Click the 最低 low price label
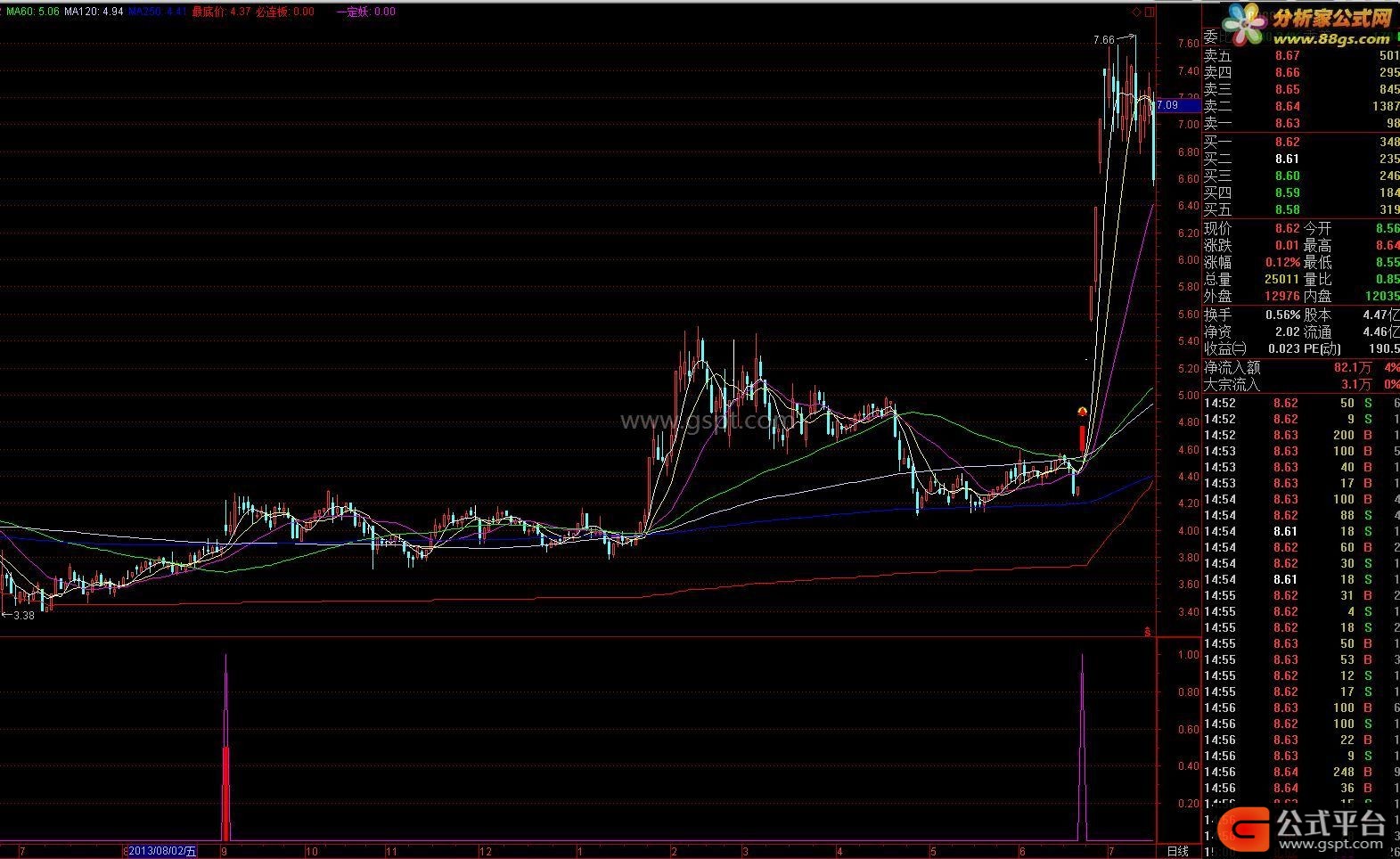Image resolution: width=1400 pixels, height=859 pixels. [1317, 262]
